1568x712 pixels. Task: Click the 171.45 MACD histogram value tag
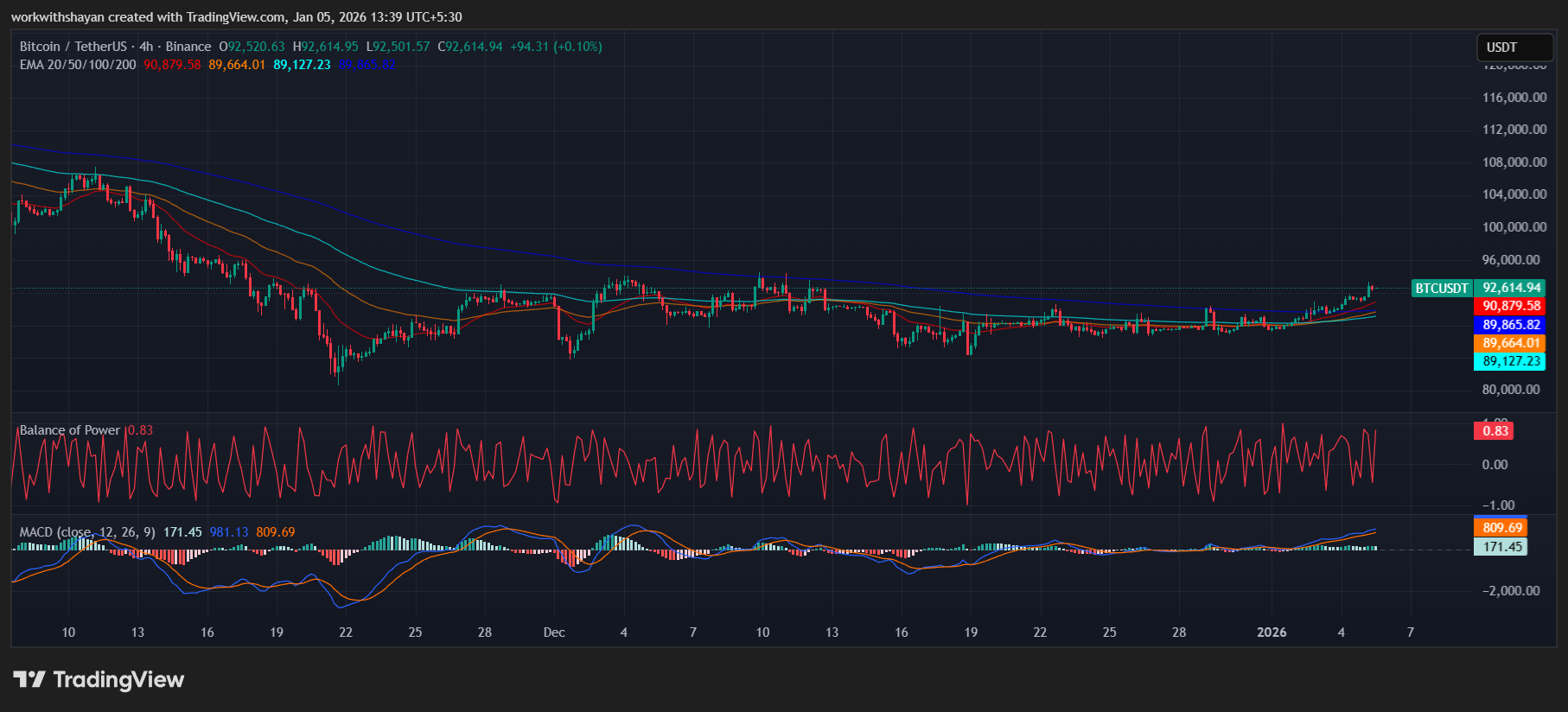(1501, 547)
